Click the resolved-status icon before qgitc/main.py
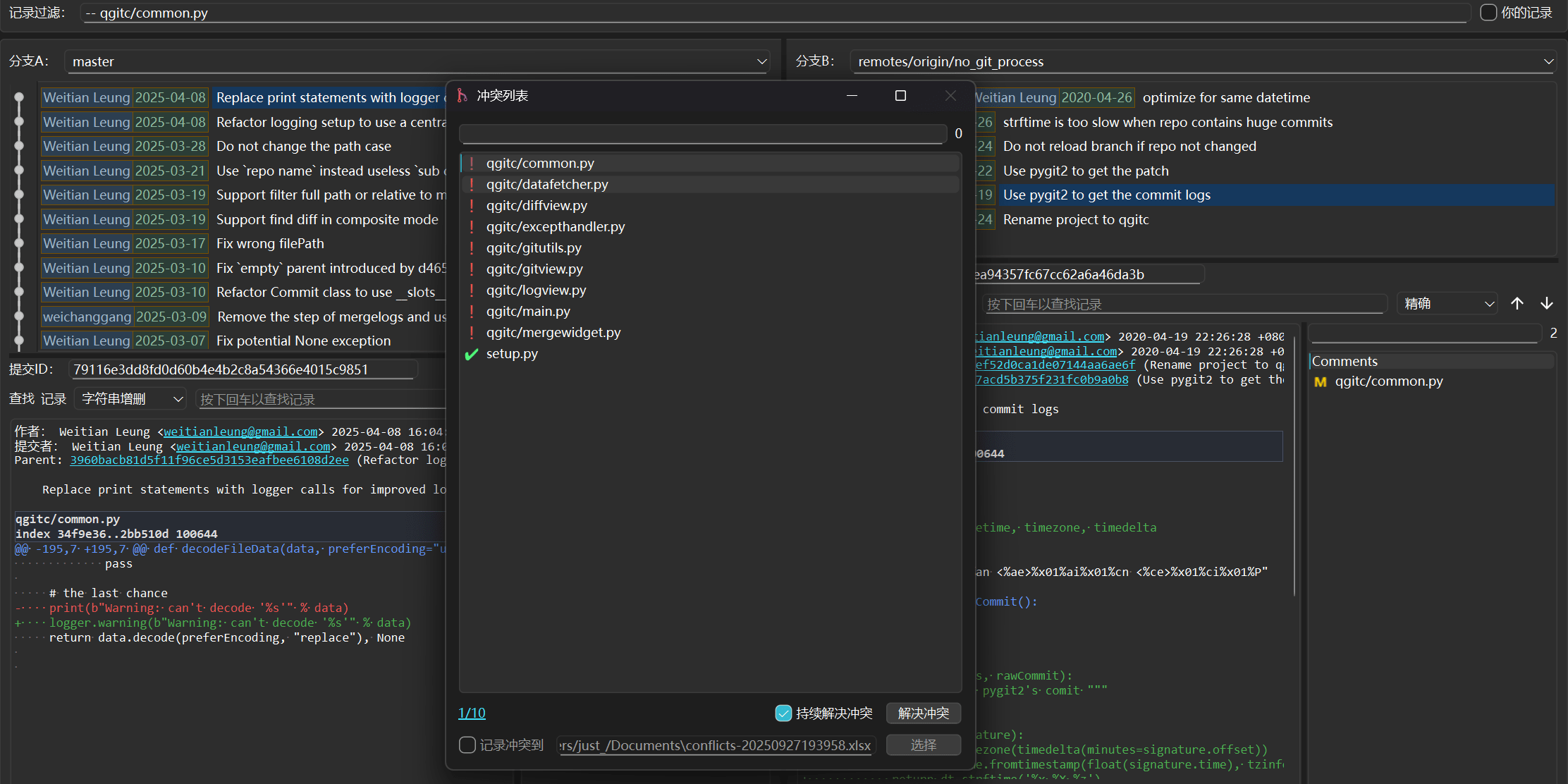 click(471, 311)
